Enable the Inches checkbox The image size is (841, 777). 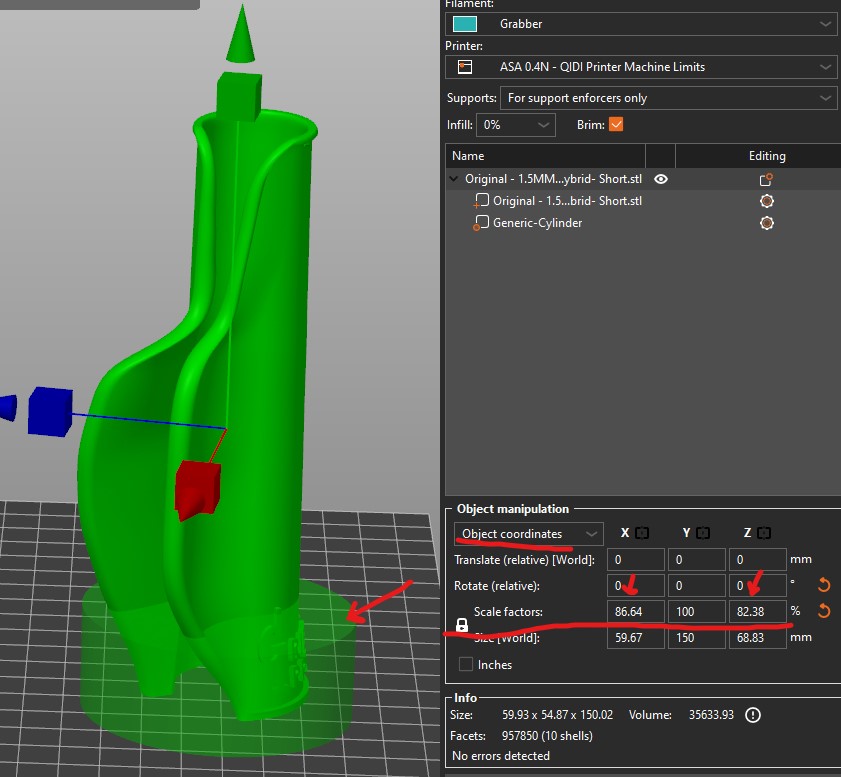pyautogui.click(x=466, y=664)
